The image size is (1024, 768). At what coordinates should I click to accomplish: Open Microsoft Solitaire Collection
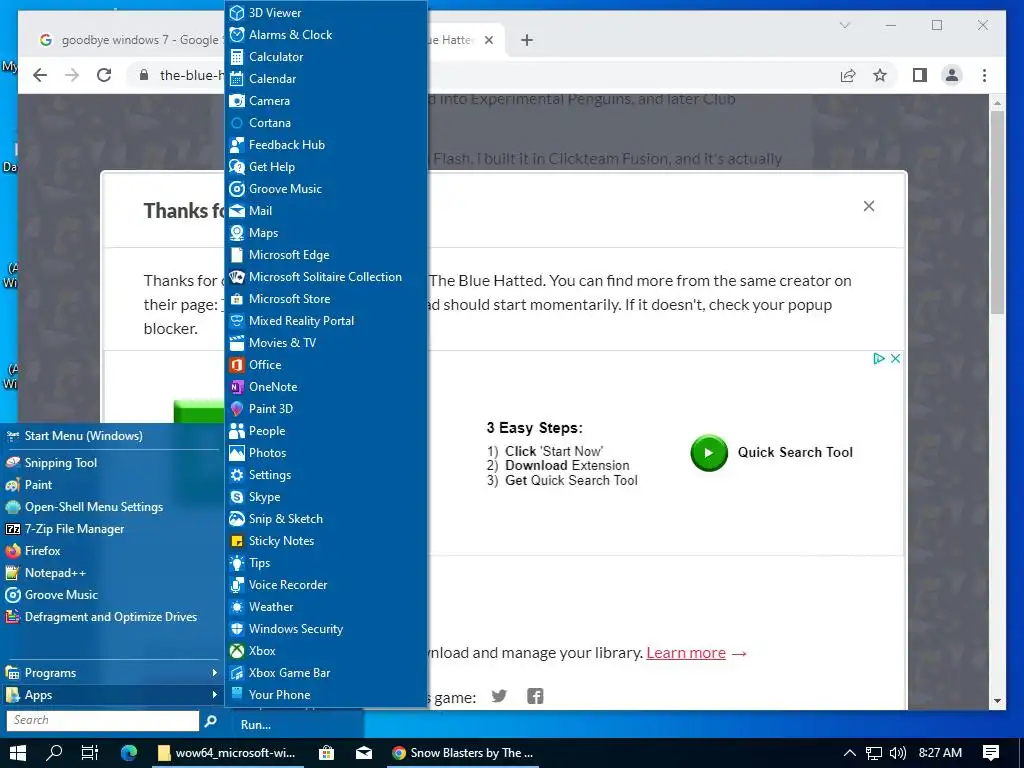(327, 277)
